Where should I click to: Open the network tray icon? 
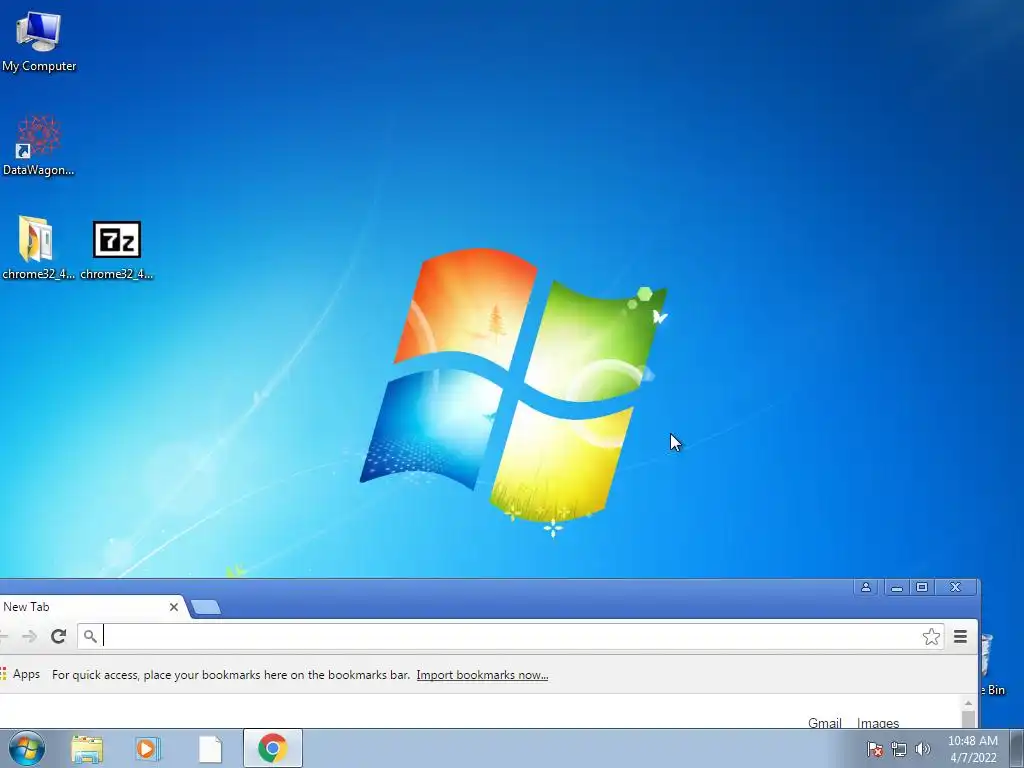(x=899, y=749)
